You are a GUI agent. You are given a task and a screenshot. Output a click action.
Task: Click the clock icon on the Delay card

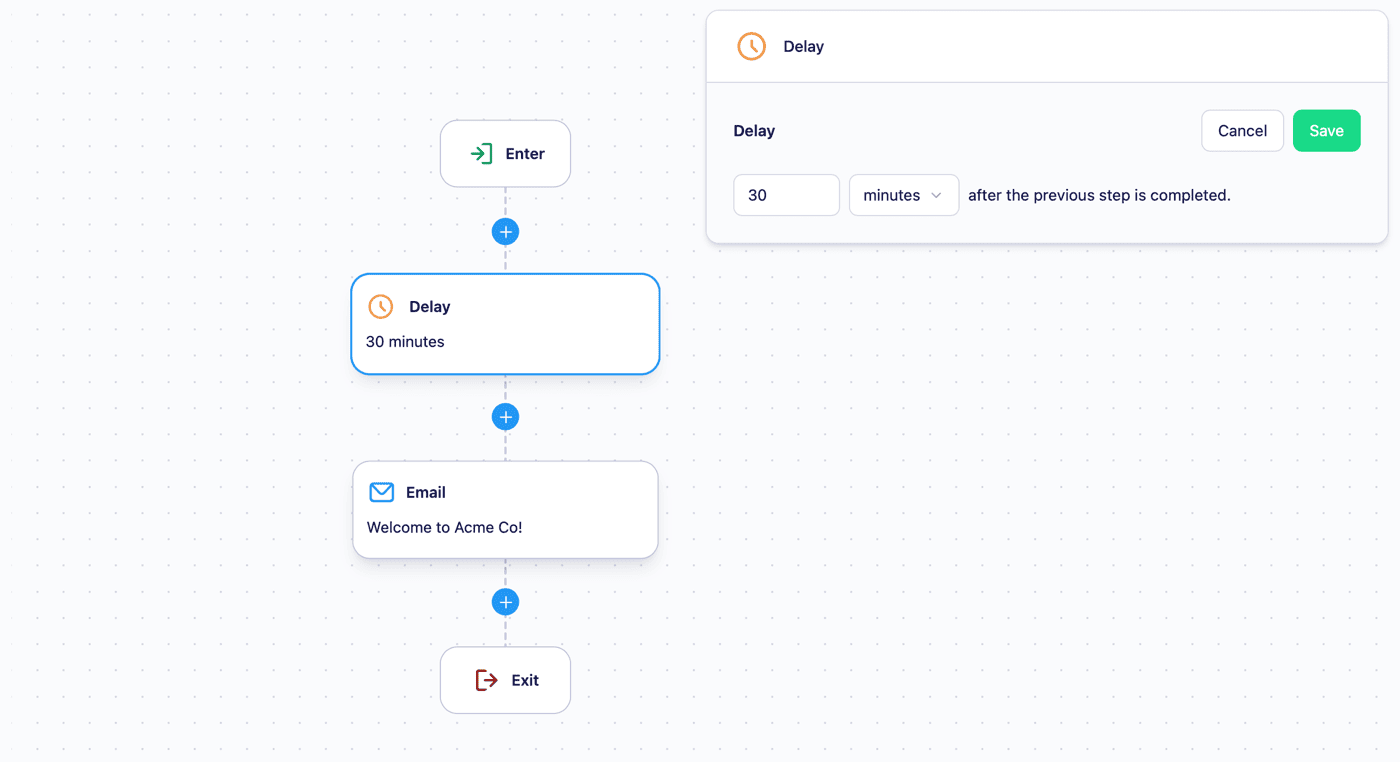(380, 306)
